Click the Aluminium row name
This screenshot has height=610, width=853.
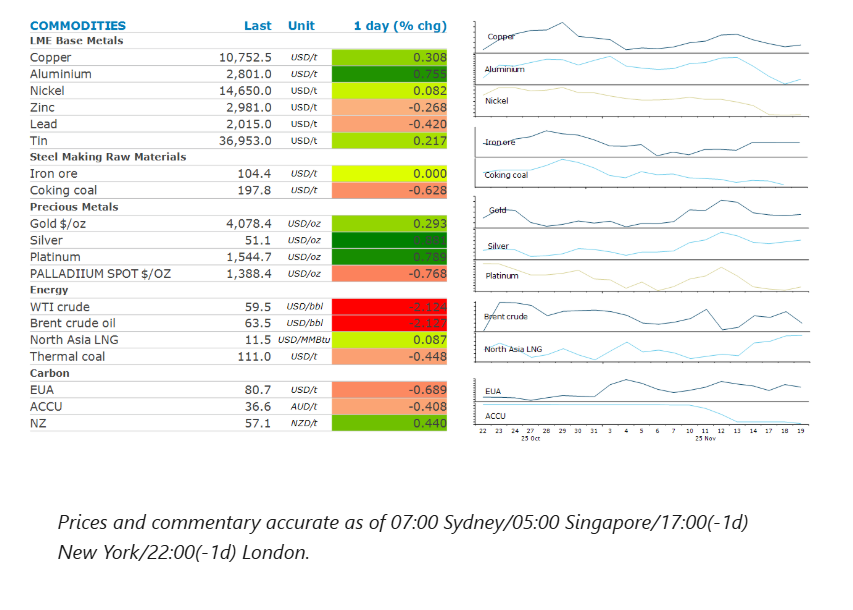click(x=61, y=74)
